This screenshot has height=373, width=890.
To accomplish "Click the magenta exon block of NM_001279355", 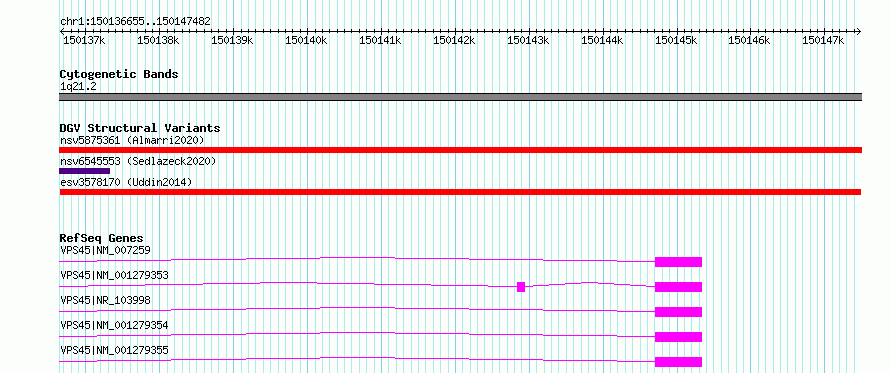I will tap(678, 362).
